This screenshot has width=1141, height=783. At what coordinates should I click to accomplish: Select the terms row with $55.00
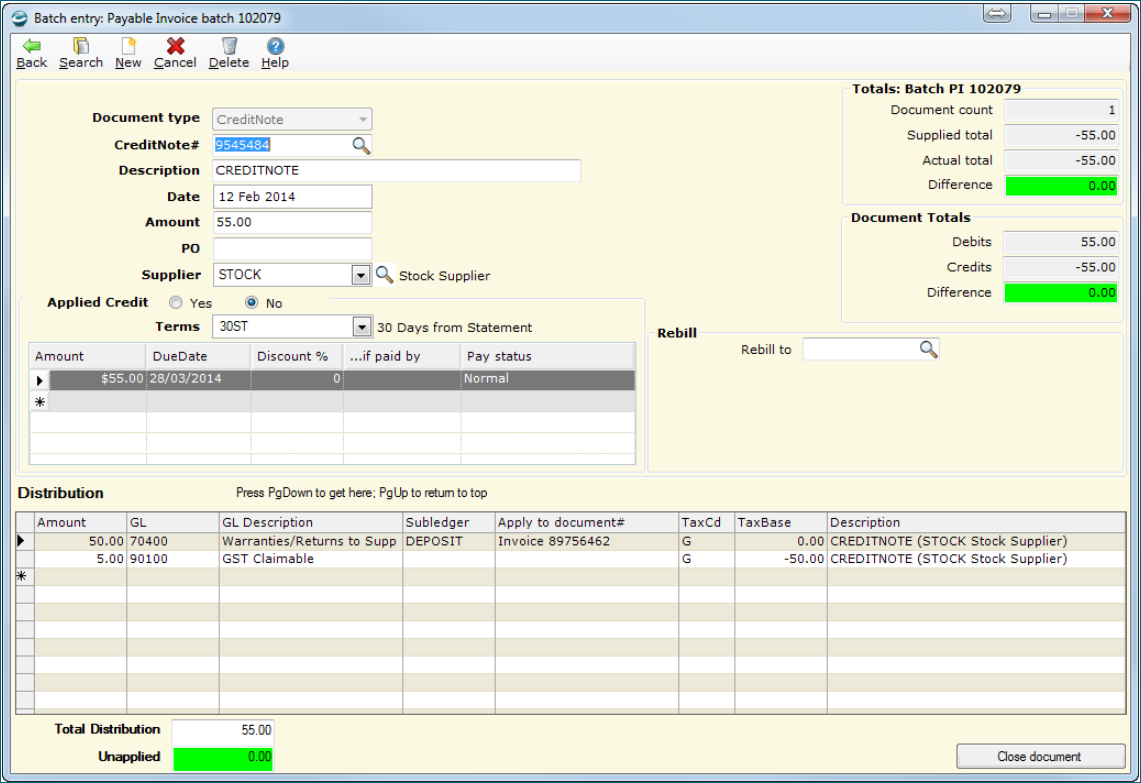point(332,379)
